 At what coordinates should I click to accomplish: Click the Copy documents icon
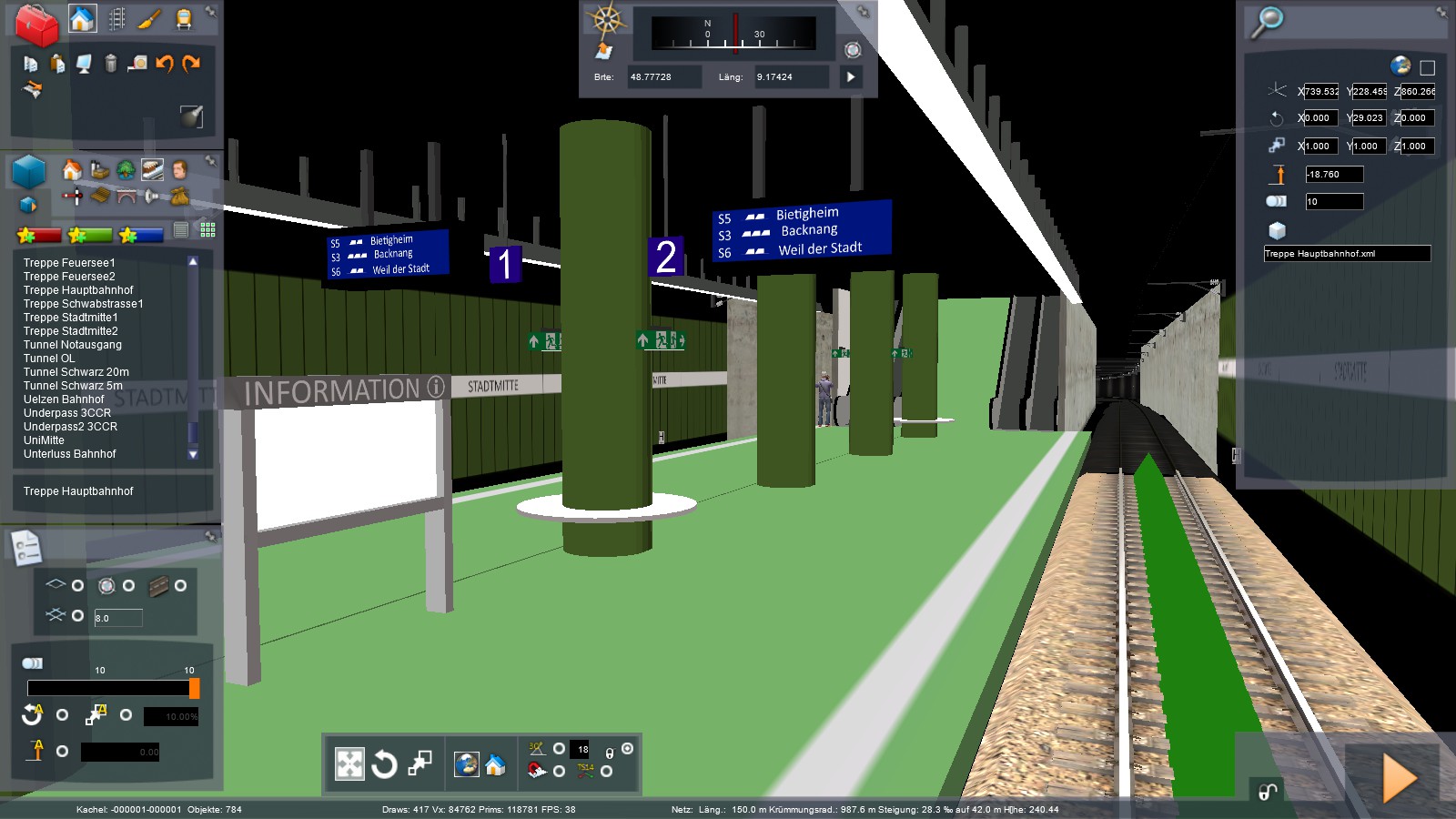coord(30,63)
